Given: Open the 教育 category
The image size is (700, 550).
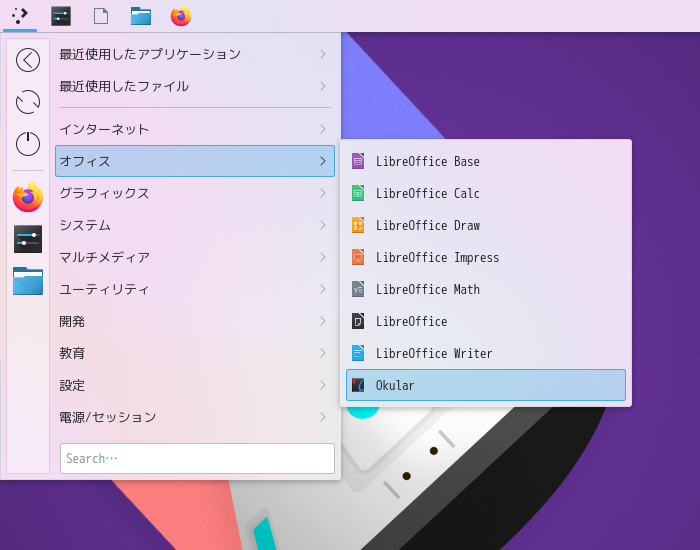Looking at the screenshot, I should coord(195,353).
